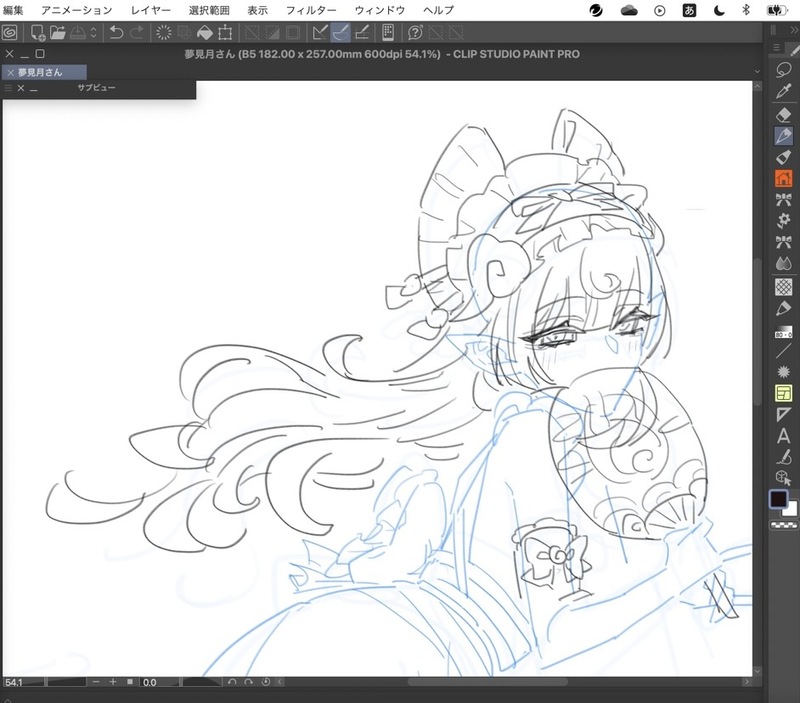Select the saturated lines burst tool
The image size is (800, 703).
point(783,372)
